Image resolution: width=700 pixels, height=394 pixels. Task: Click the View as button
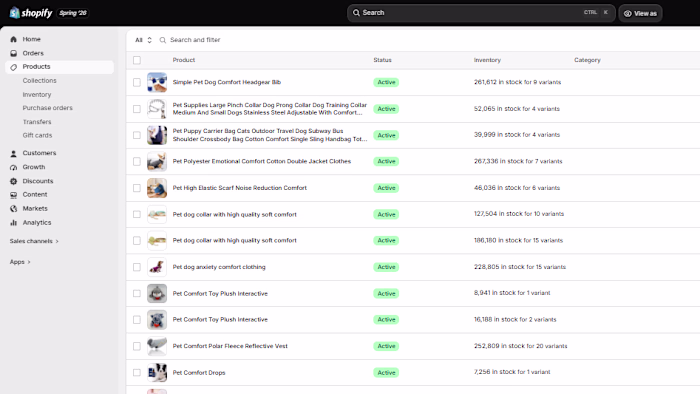(x=640, y=13)
